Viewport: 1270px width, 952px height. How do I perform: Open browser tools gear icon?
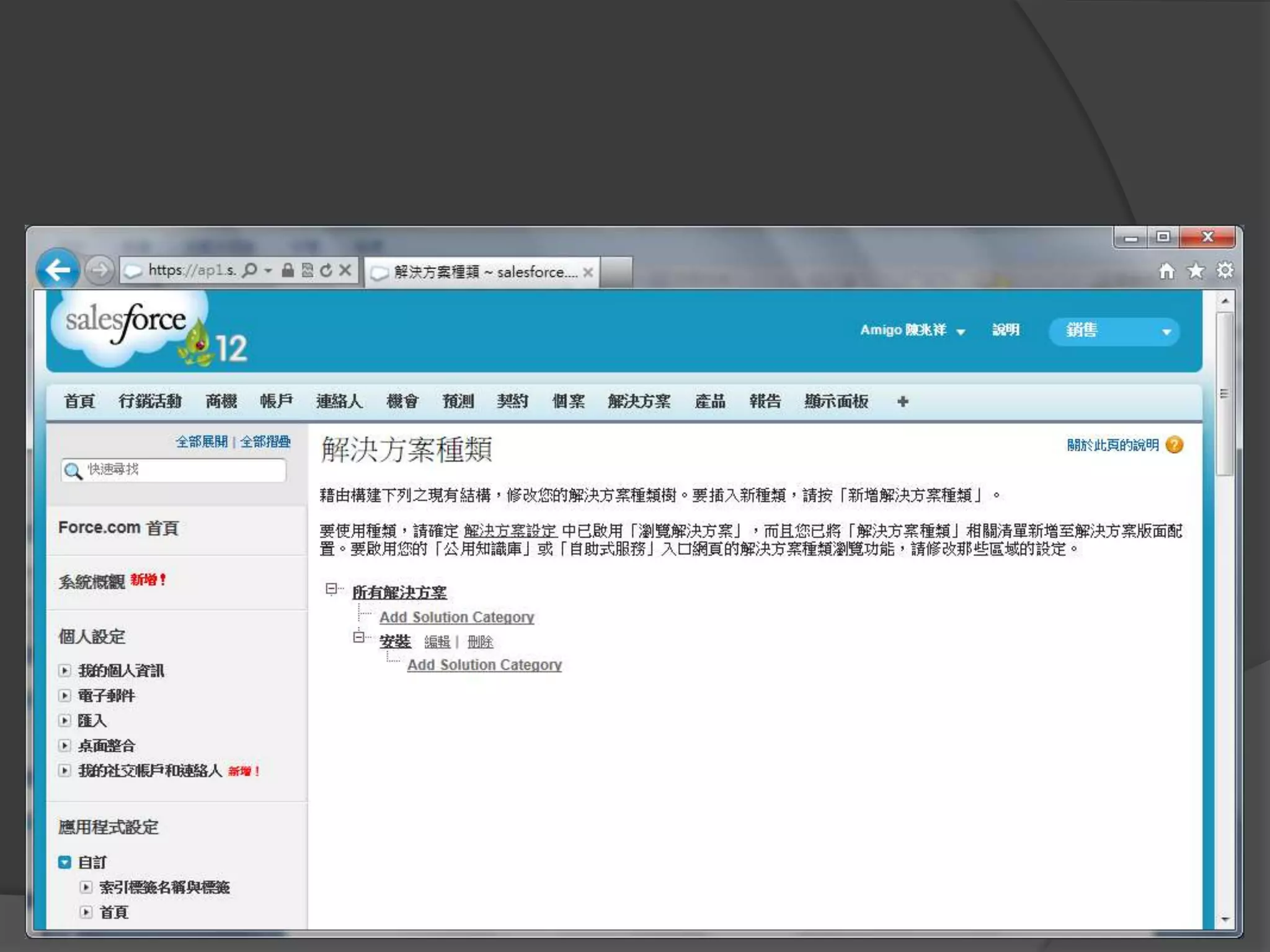pos(1225,271)
